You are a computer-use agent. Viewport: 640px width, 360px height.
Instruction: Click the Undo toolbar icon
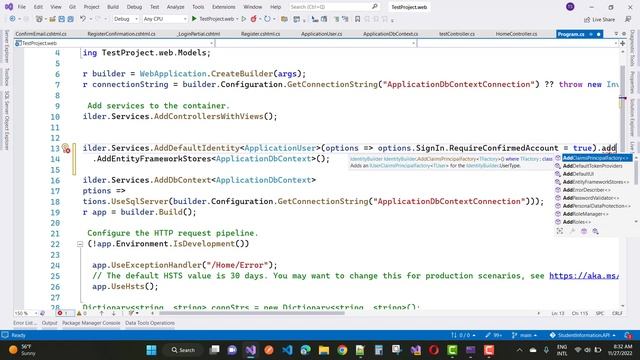click(x=83, y=19)
